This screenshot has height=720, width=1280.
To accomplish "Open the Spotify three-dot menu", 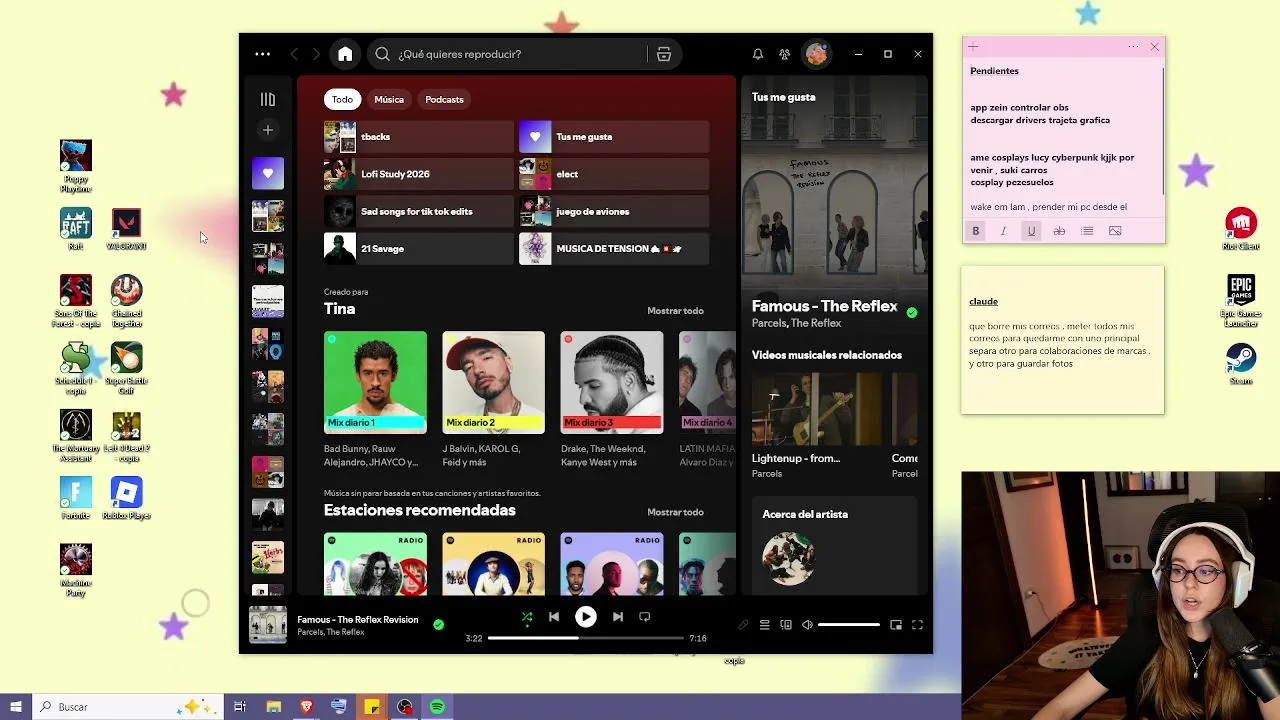I will point(262,54).
